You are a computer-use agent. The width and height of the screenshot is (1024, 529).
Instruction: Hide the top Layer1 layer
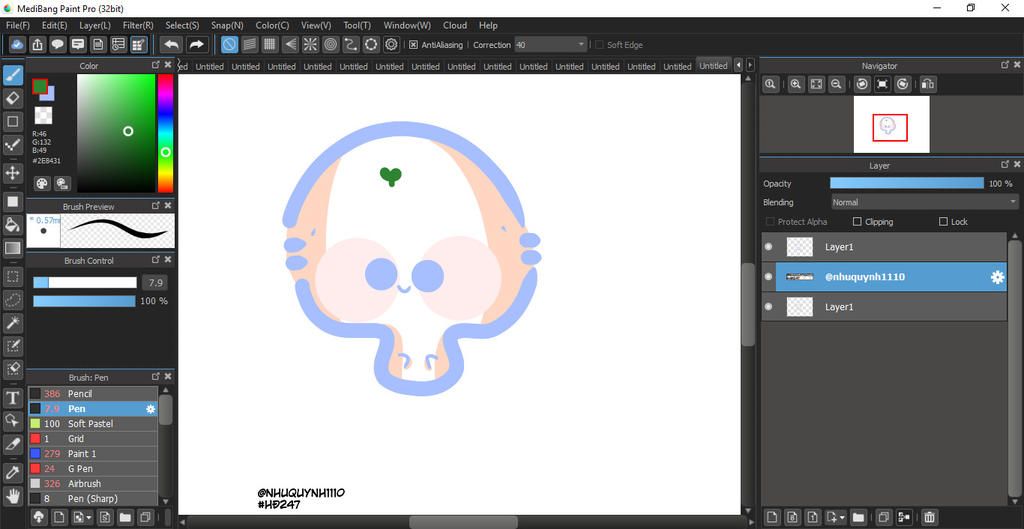click(x=769, y=247)
